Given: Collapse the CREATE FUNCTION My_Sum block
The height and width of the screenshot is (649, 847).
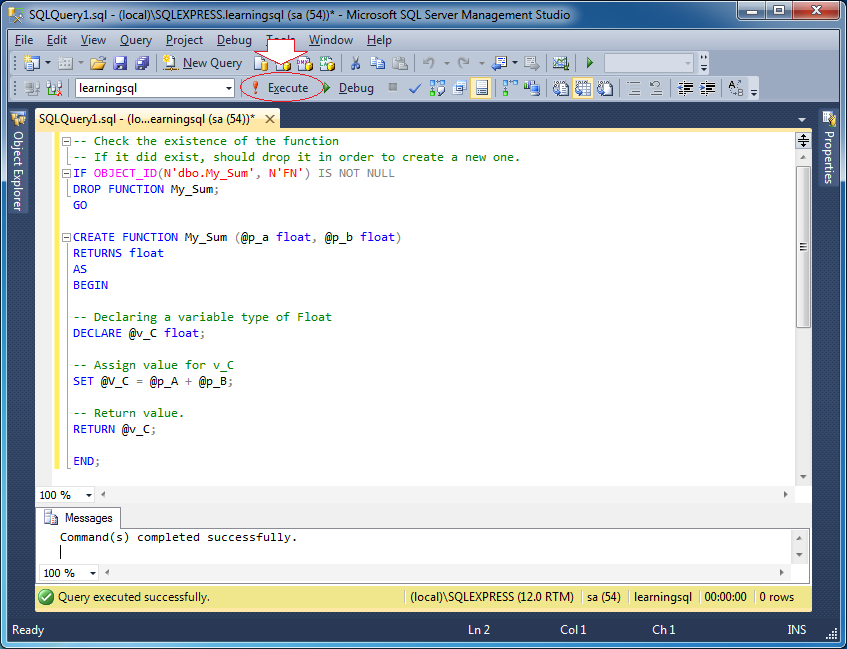Looking at the screenshot, I should (x=66, y=237).
